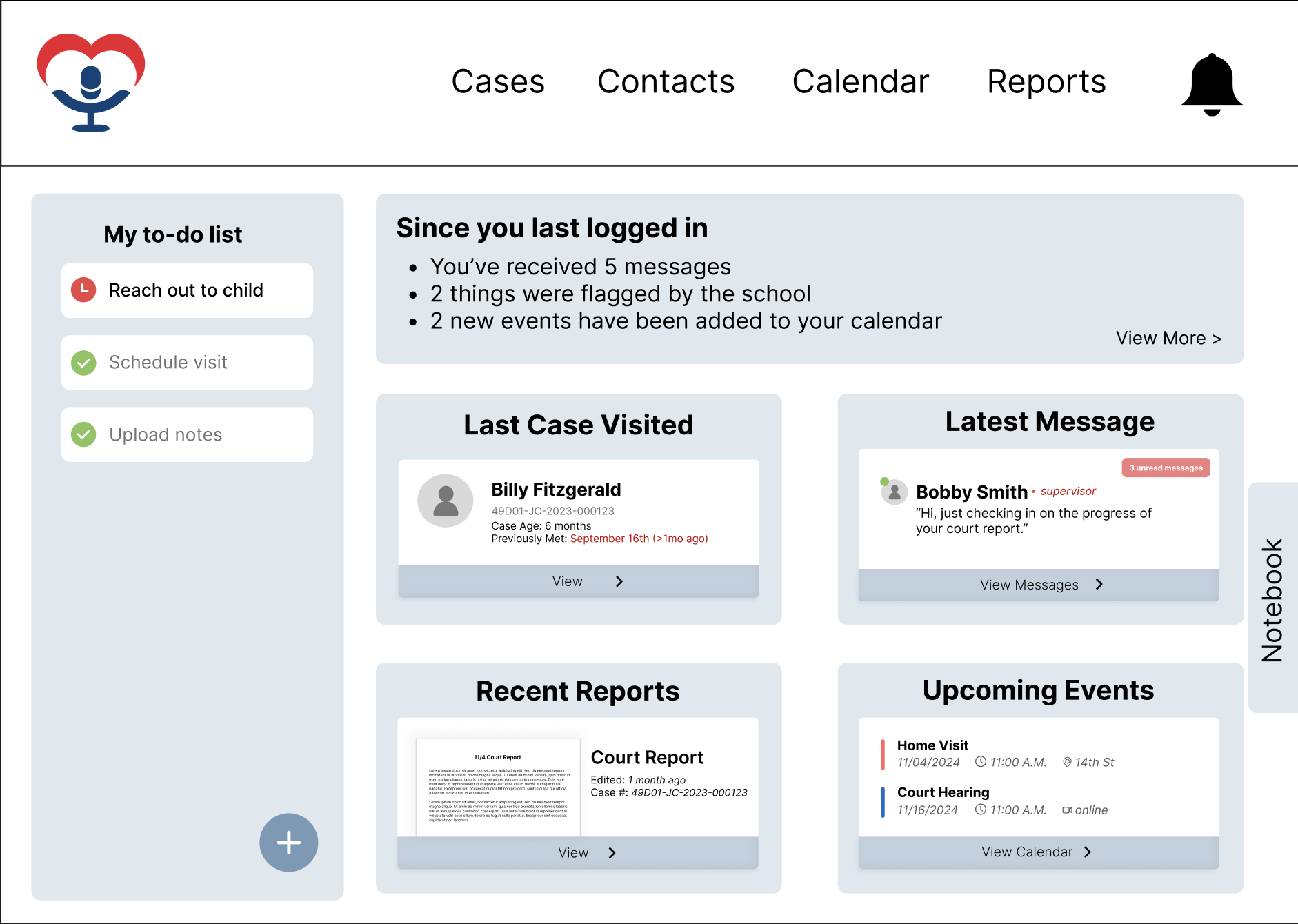Click Billy Fitzgerald name
This screenshot has width=1298, height=924.
pyautogui.click(x=556, y=489)
